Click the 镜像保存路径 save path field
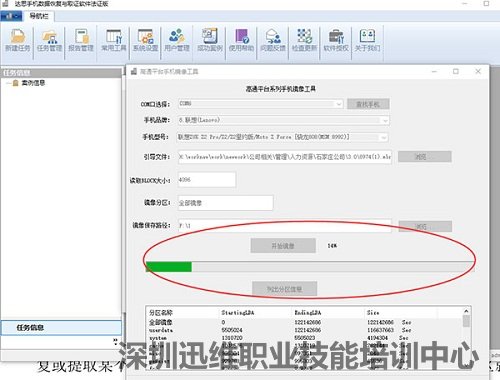This screenshot has height=380, width=500. click(285, 226)
